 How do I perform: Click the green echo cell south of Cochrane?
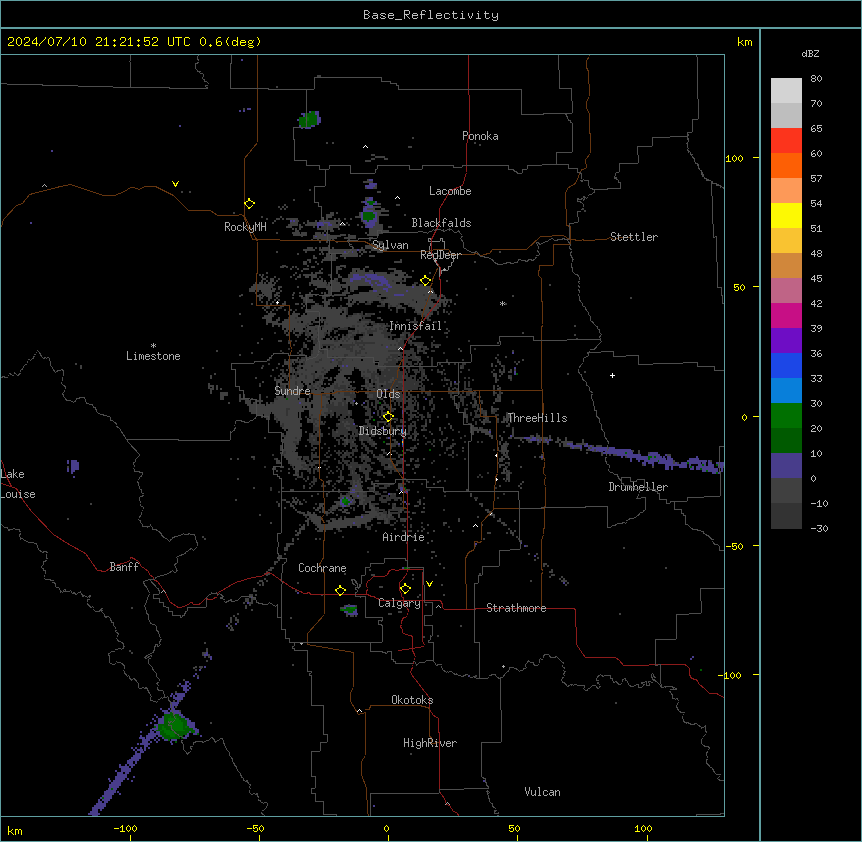349,610
